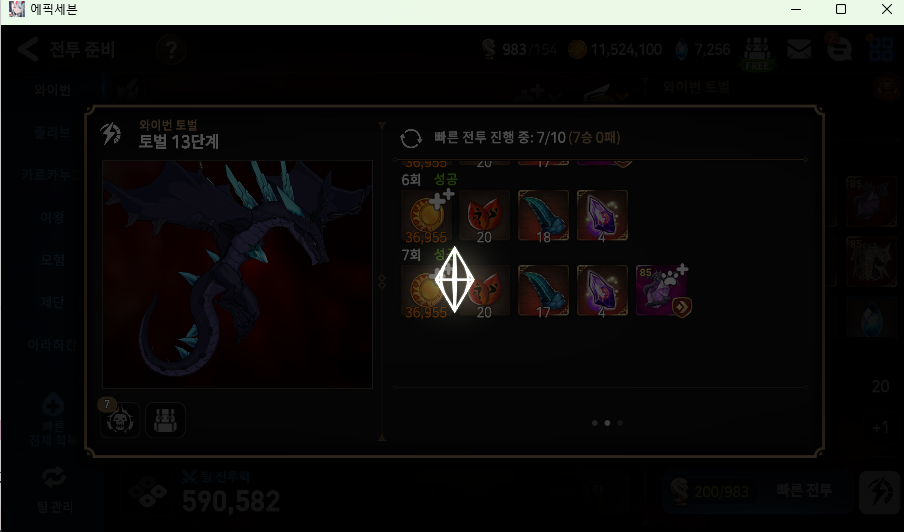Select round 7 pet reward item
The height and width of the screenshot is (532, 904).
[662, 290]
